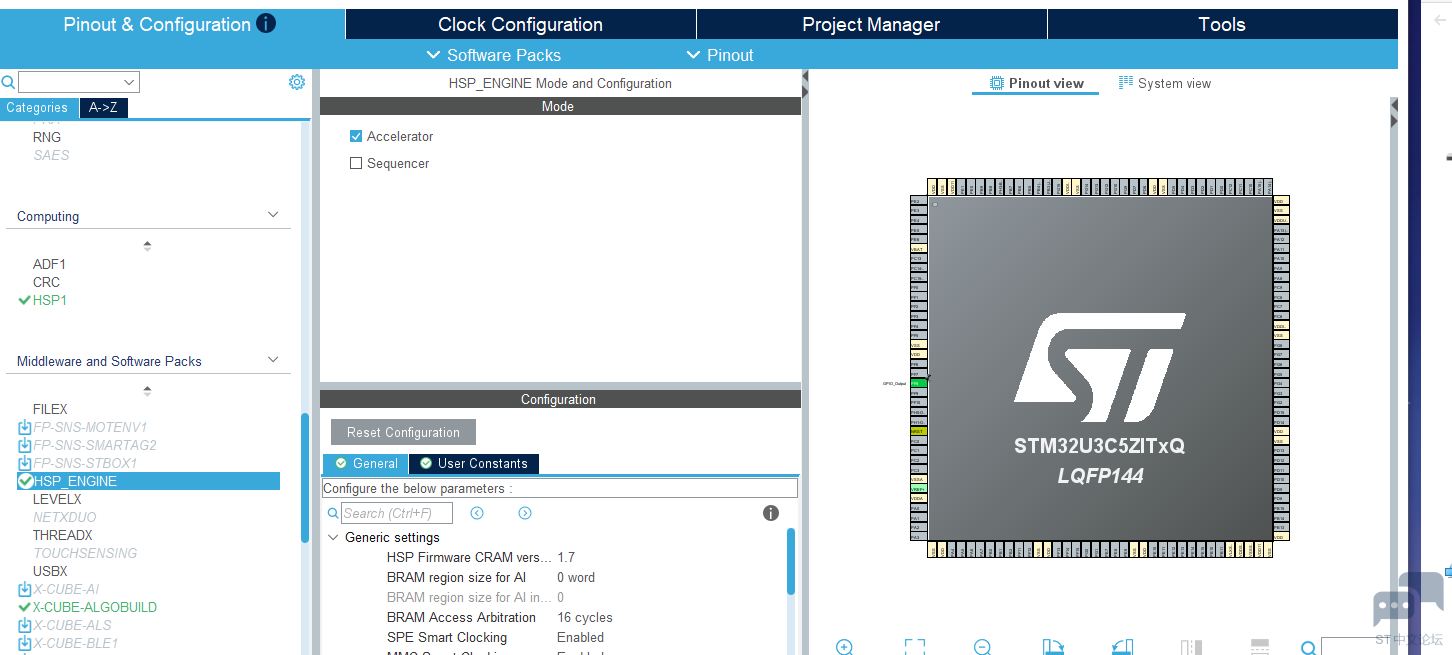
Task: Open the peripheral search combo box
Action: [x=79, y=82]
